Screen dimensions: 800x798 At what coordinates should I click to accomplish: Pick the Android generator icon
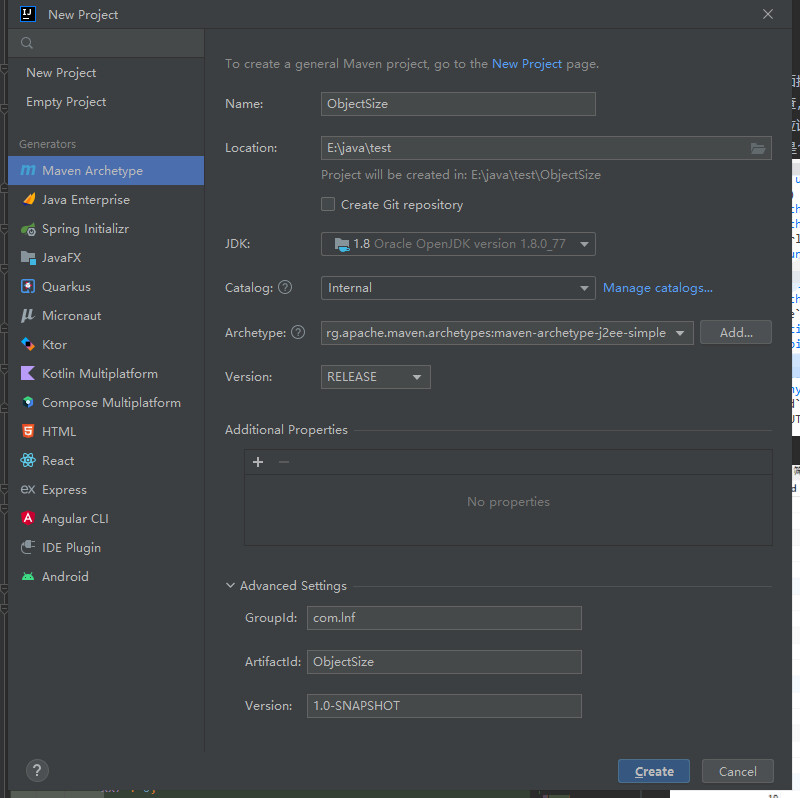(x=28, y=577)
